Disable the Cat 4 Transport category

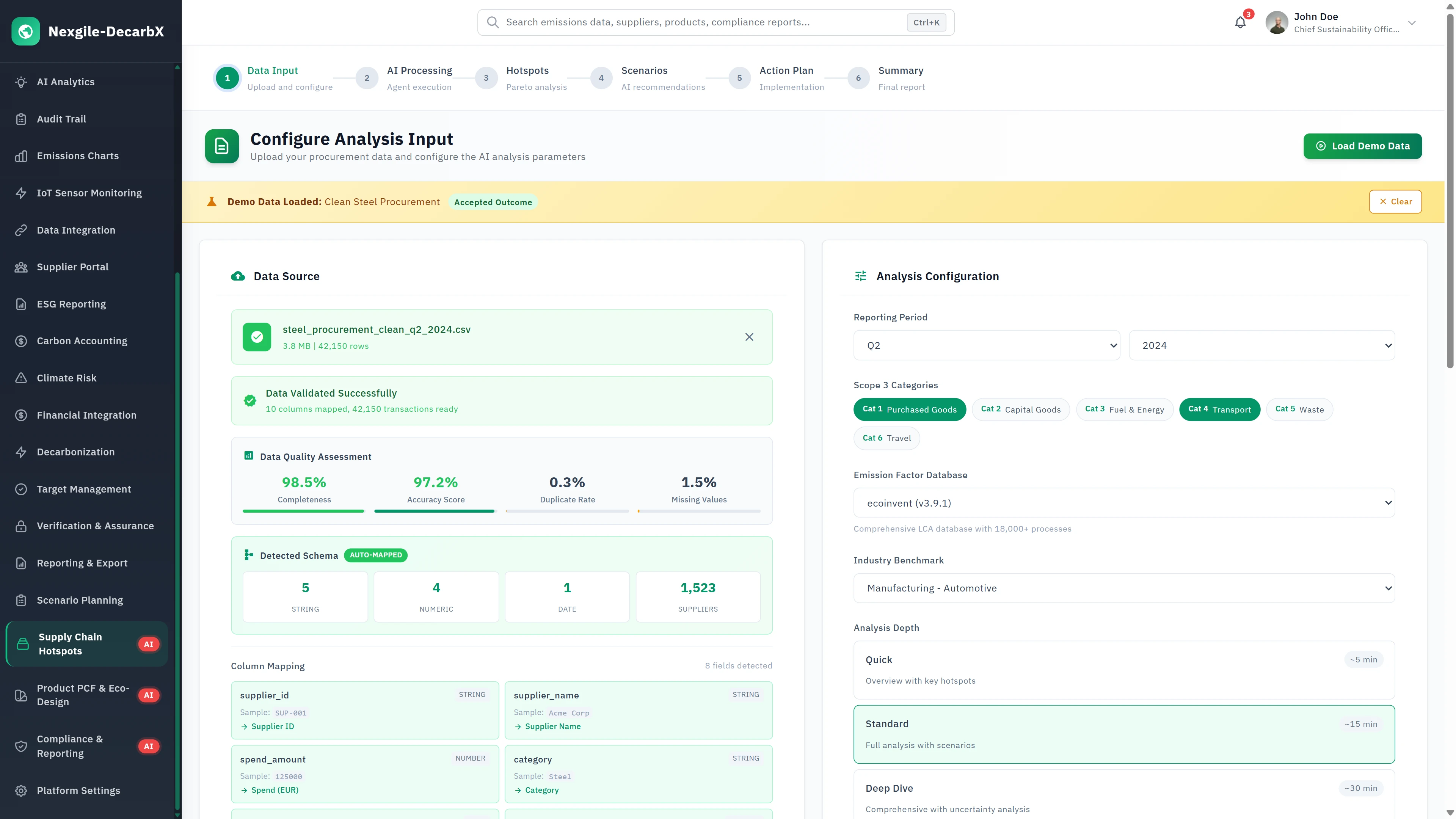[1220, 409]
